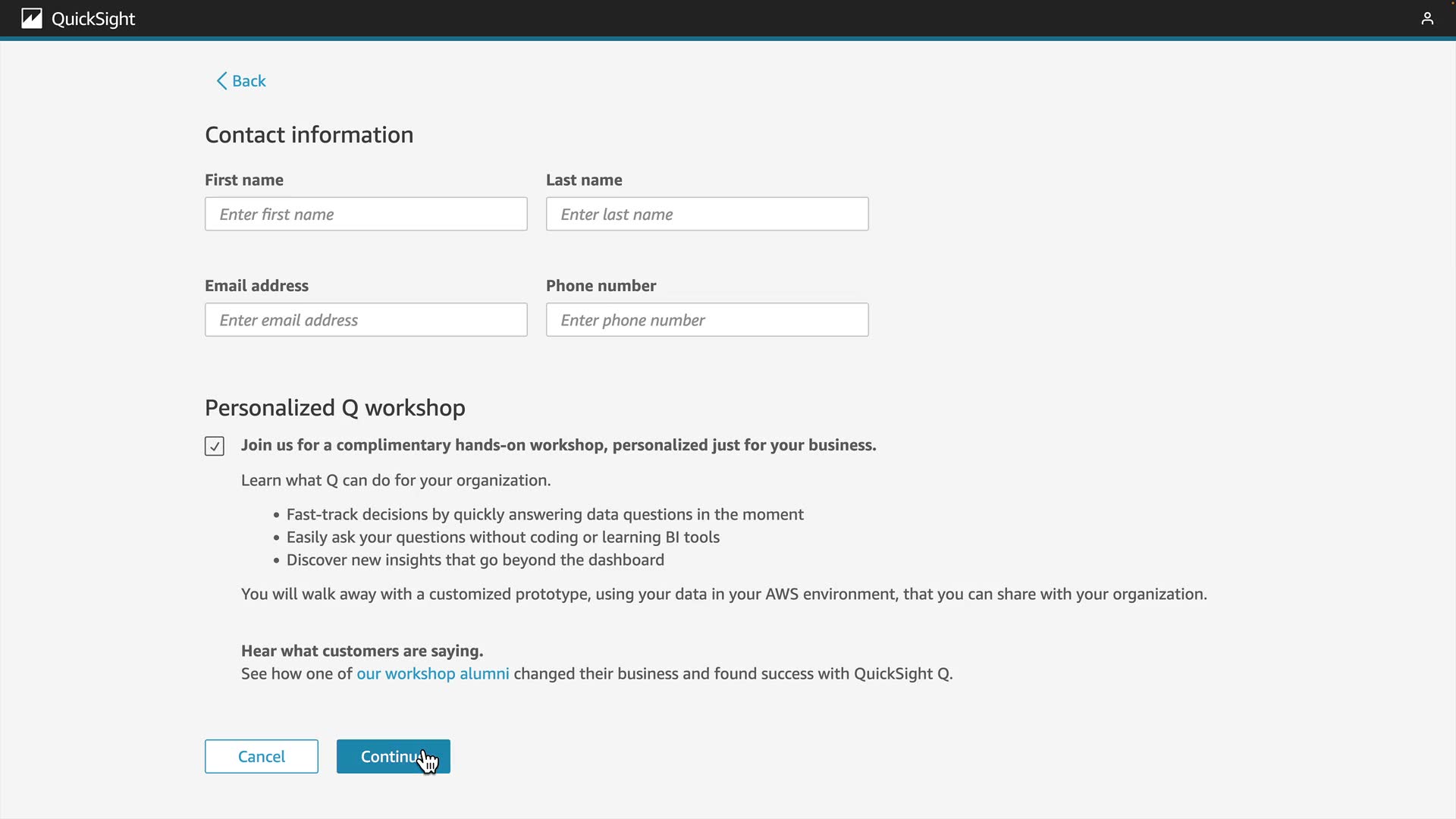Click the QuickSight logo icon
1456x819 pixels.
31,18
